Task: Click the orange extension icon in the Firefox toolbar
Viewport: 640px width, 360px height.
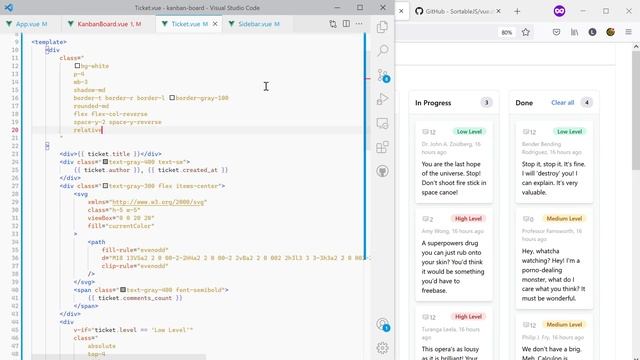Action: [x=610, y=32]
